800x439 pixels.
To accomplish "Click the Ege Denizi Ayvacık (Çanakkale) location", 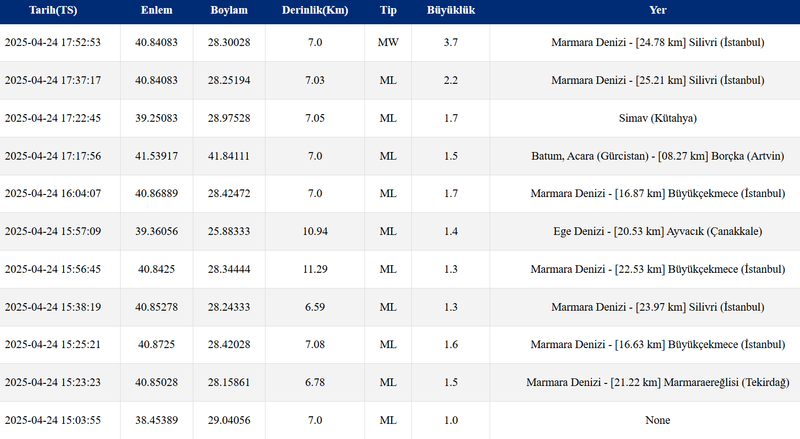I will [657, 231].
